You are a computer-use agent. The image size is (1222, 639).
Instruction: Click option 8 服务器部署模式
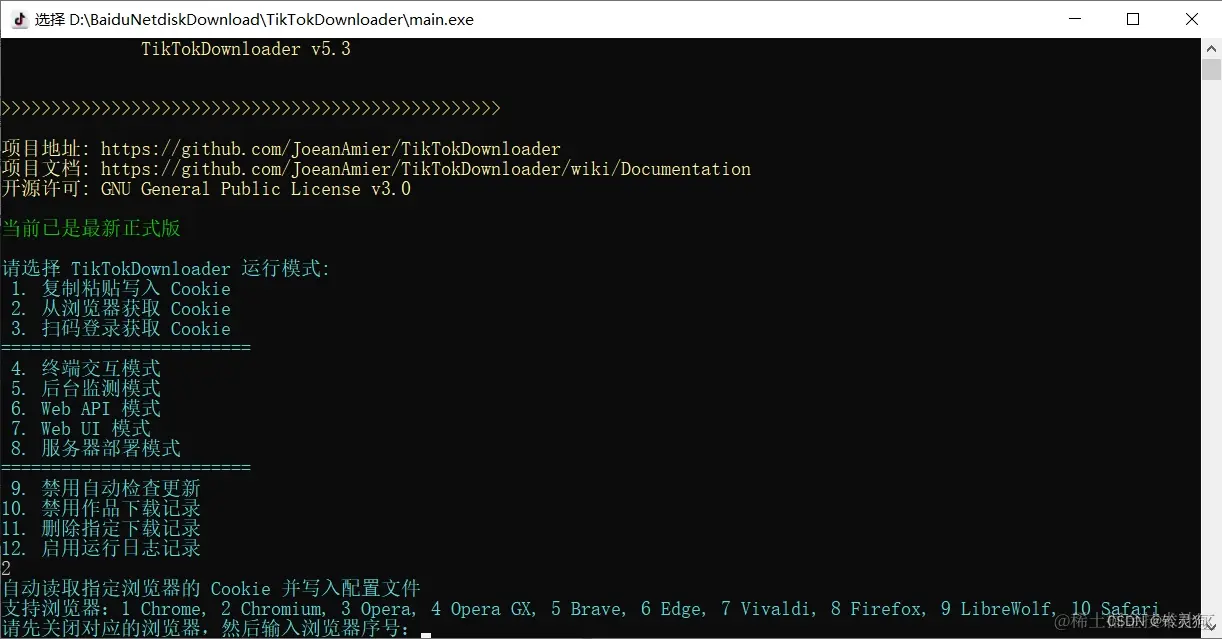tap(96, 449)
